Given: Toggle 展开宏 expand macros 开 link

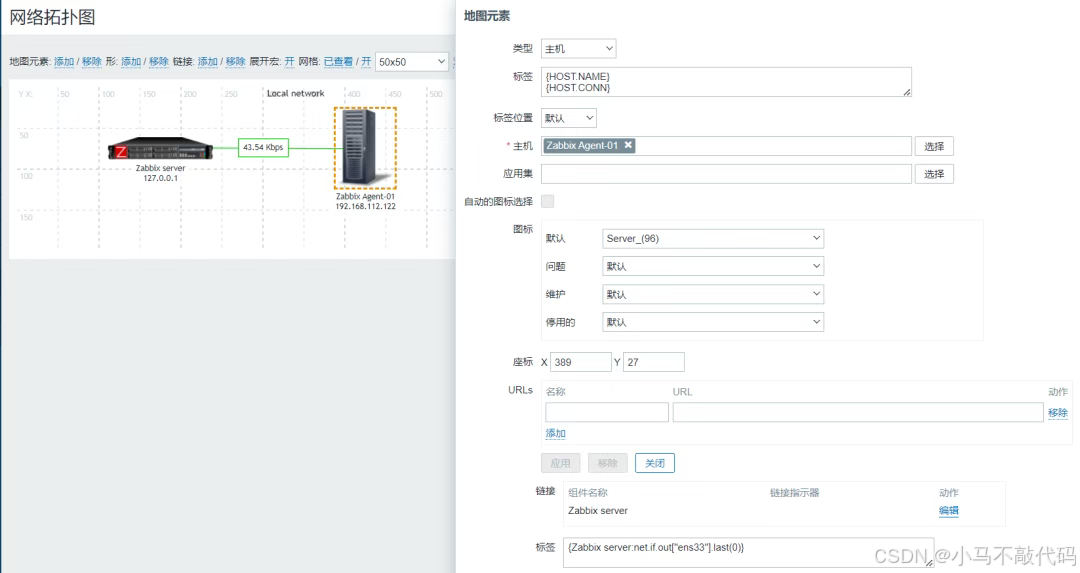Looking at the screenshot, I should [x=289, y=61].
